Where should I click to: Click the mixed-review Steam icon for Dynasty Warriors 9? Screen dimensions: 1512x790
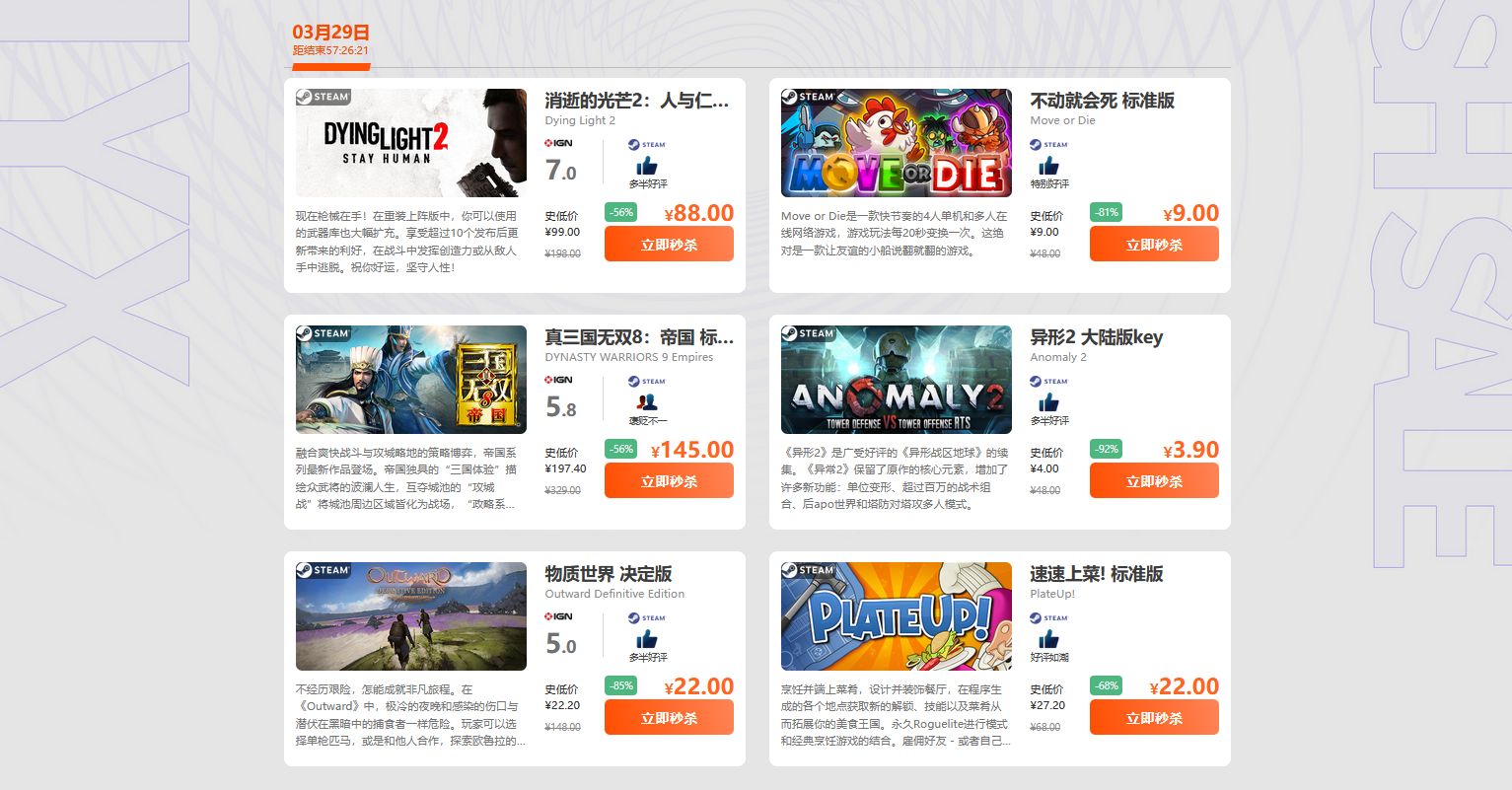(647, 401)
